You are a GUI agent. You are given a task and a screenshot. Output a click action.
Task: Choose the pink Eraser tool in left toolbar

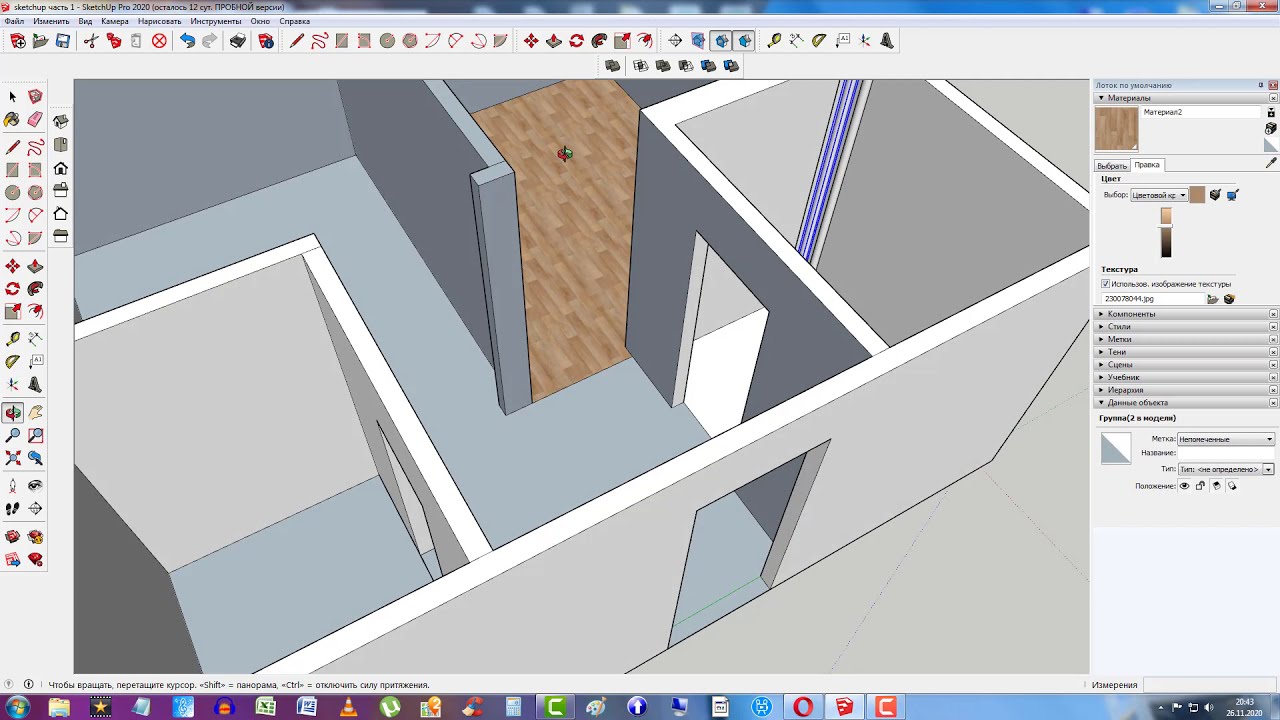[35, 120]
